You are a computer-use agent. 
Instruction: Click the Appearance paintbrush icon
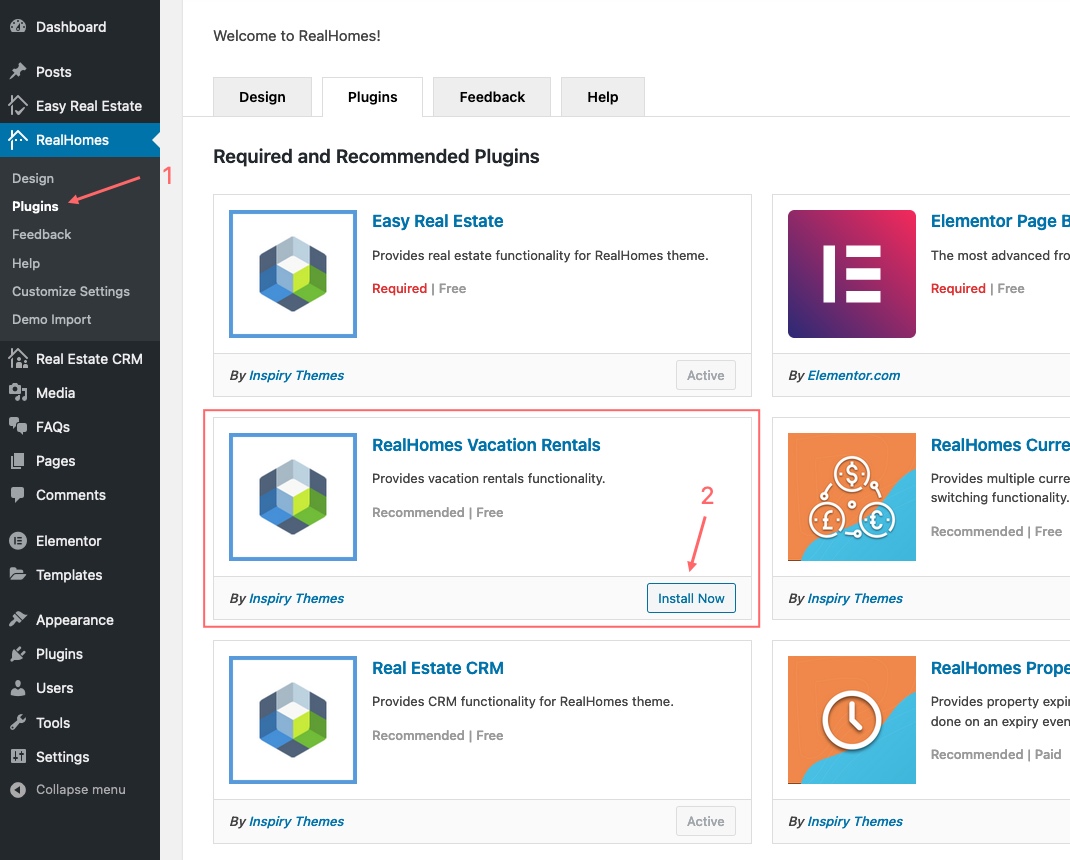(18, 620)
